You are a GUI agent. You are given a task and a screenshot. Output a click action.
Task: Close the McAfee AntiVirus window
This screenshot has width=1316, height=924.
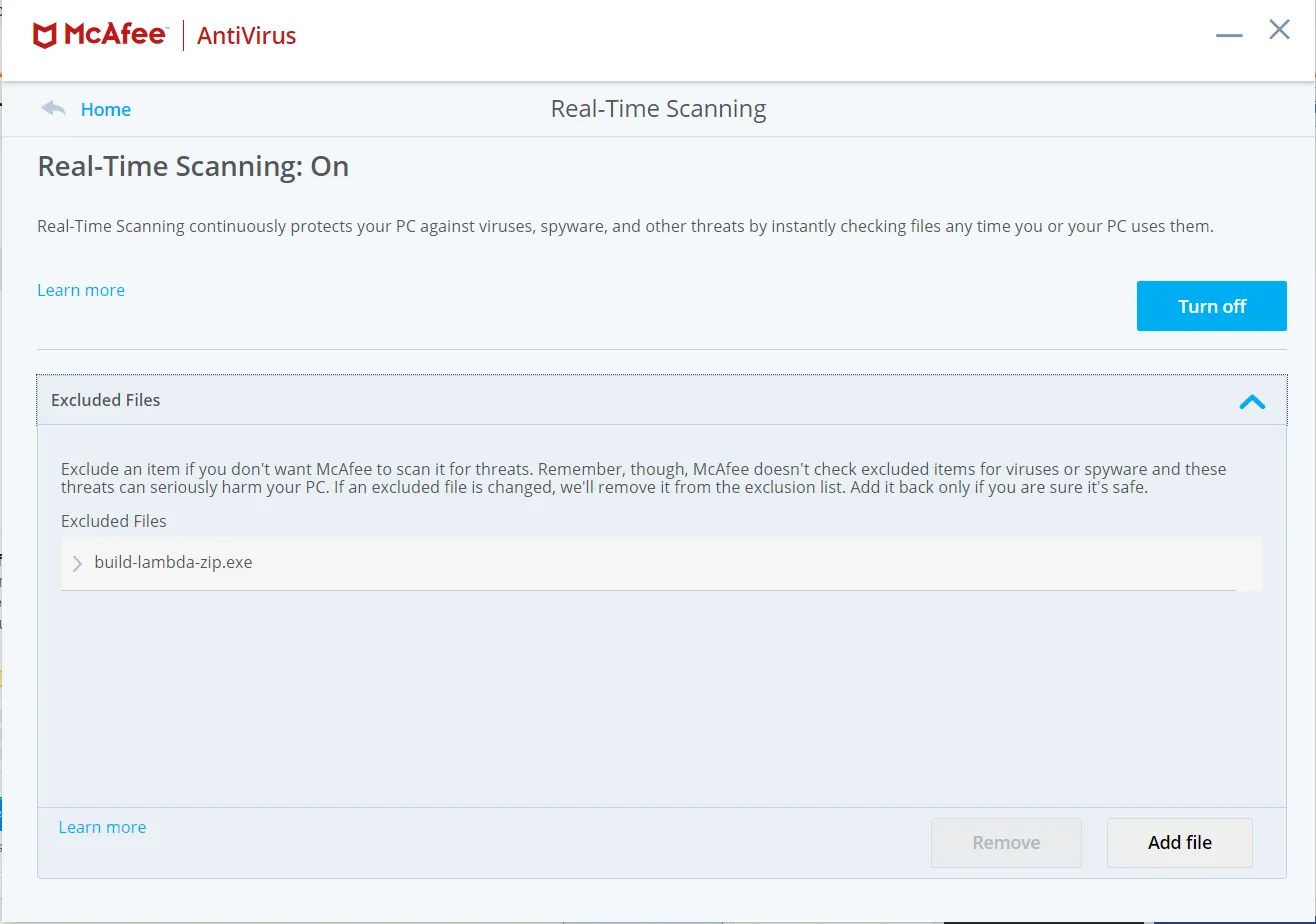1279,30
